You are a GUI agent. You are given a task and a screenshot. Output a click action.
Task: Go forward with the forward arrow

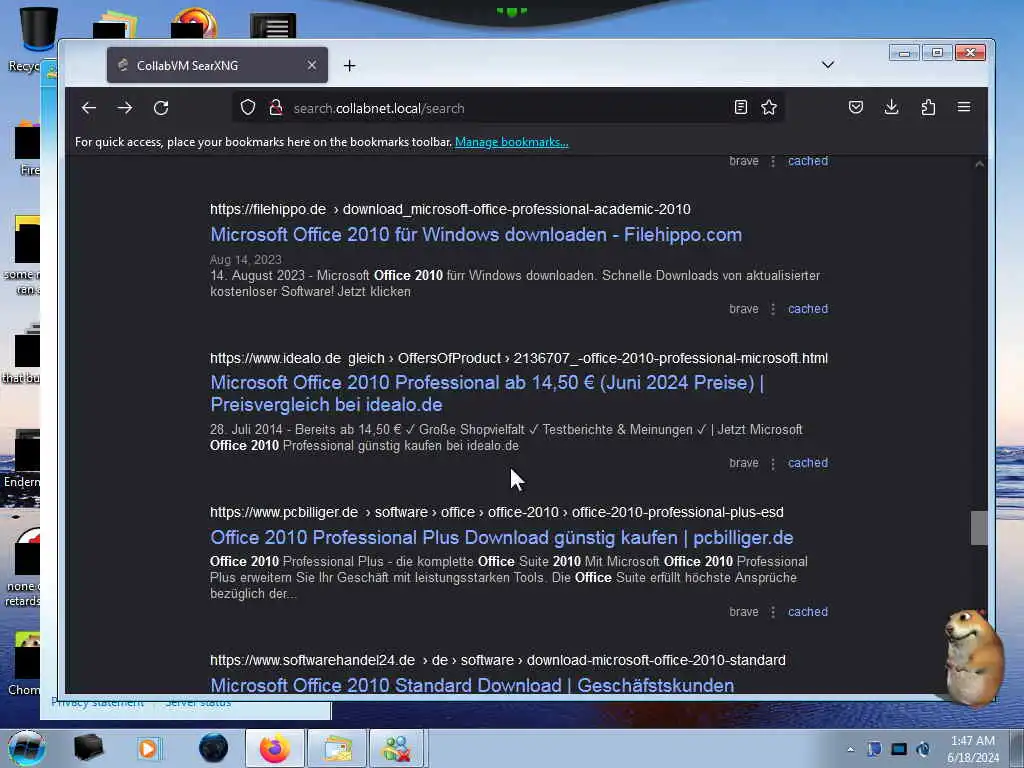(125, 108)
